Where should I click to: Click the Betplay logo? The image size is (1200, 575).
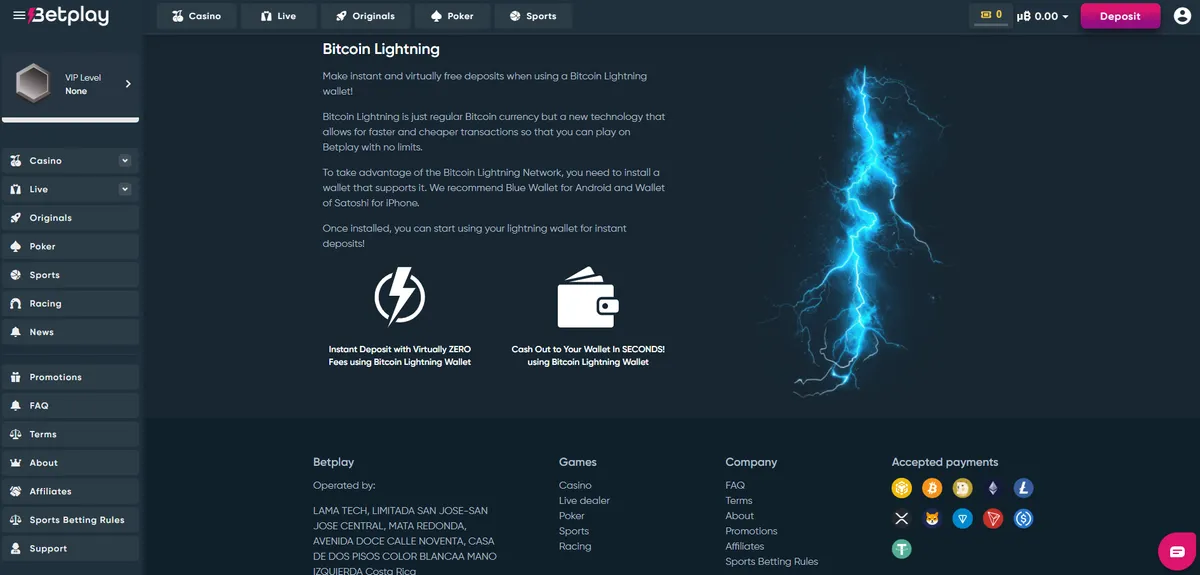(69, 16)
